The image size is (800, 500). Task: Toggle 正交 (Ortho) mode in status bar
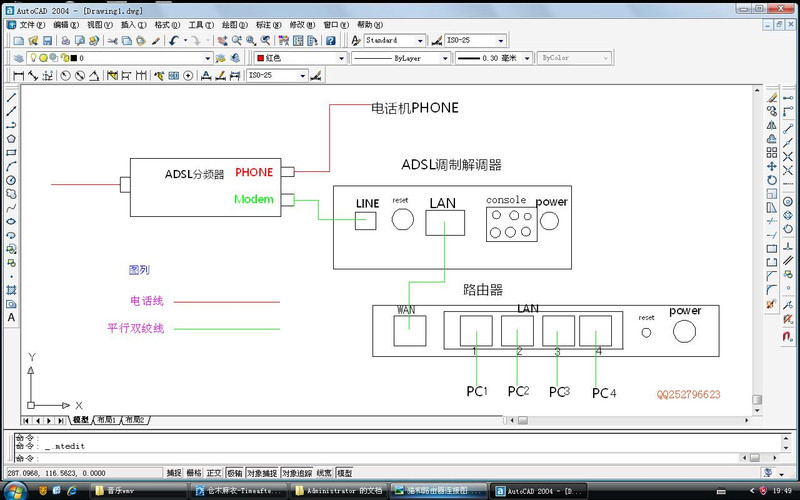[213, 472]
